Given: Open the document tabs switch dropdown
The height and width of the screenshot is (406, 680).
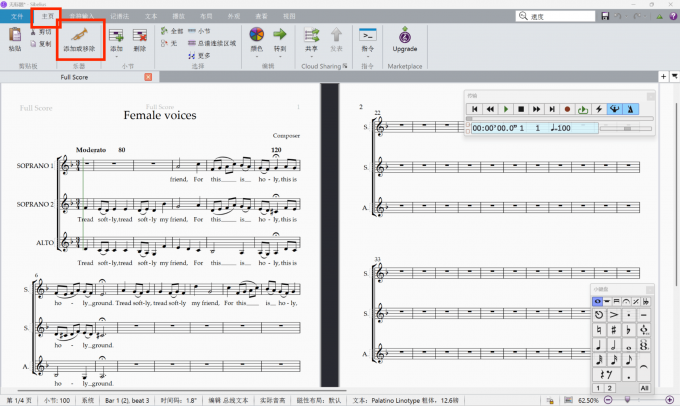Looking at the screenshot, I should tap(674, 77).
